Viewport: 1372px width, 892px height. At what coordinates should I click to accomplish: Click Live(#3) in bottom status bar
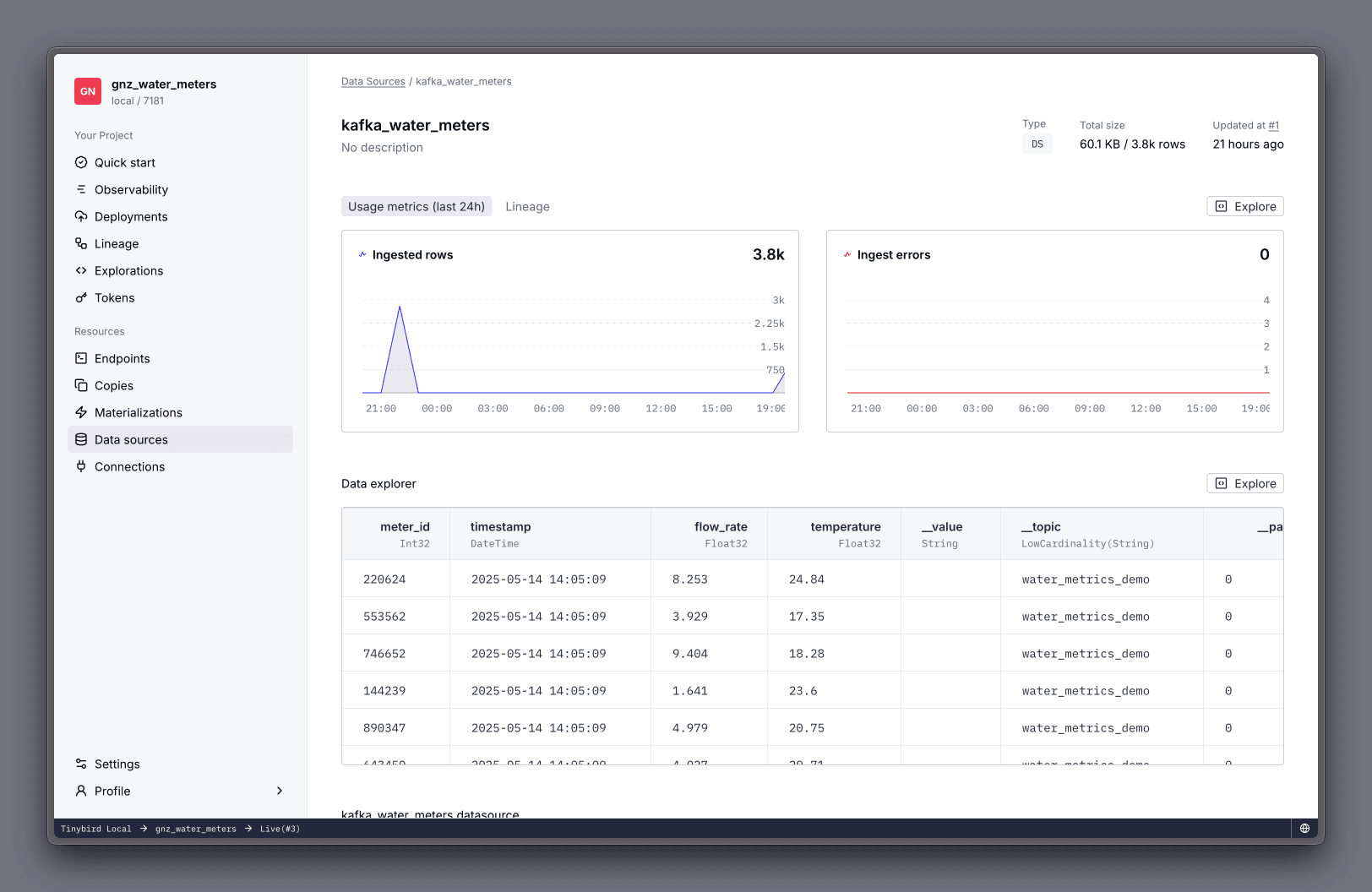280,829
